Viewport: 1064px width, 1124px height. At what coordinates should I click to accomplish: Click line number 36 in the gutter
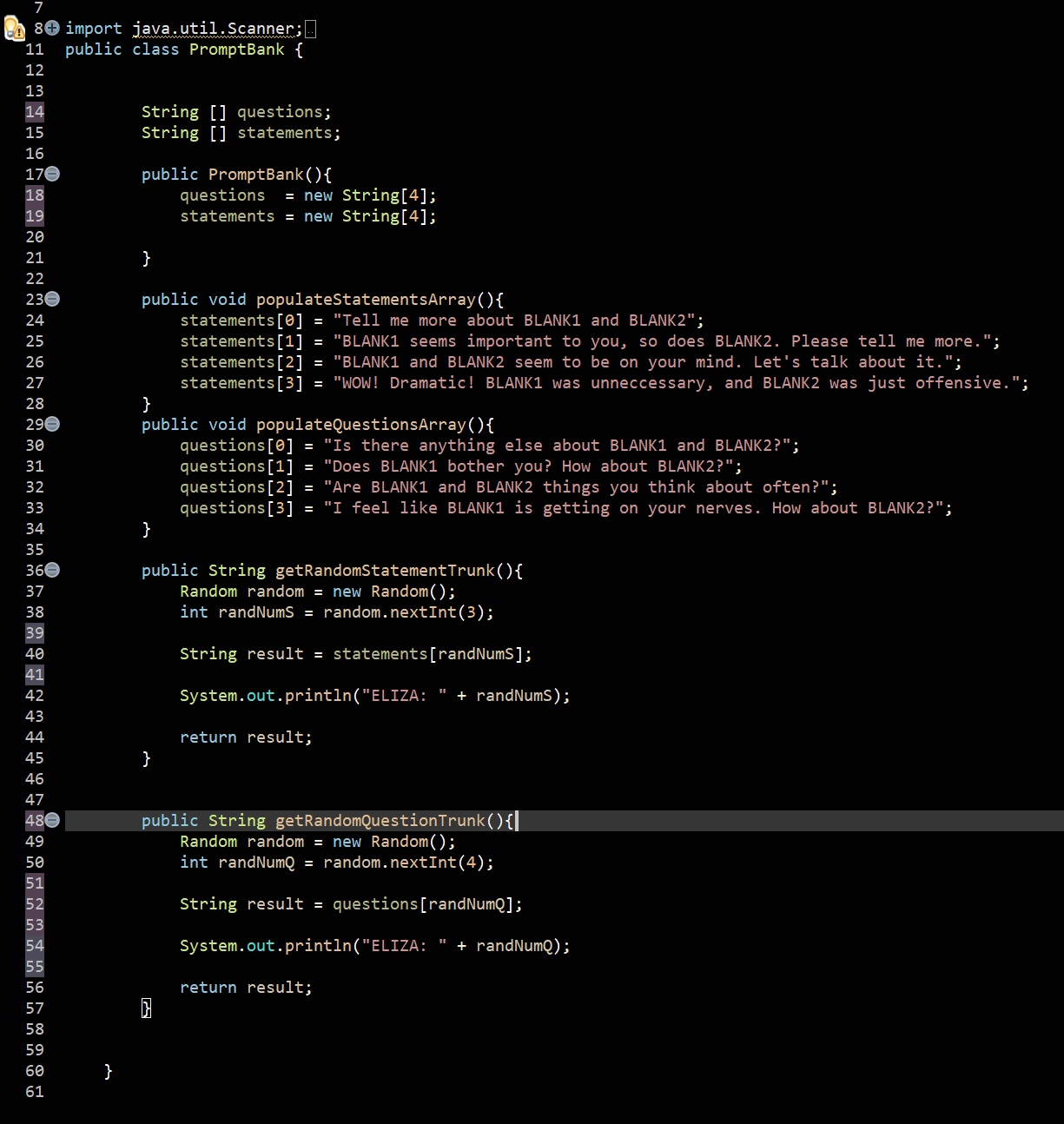tap(34, 570)
